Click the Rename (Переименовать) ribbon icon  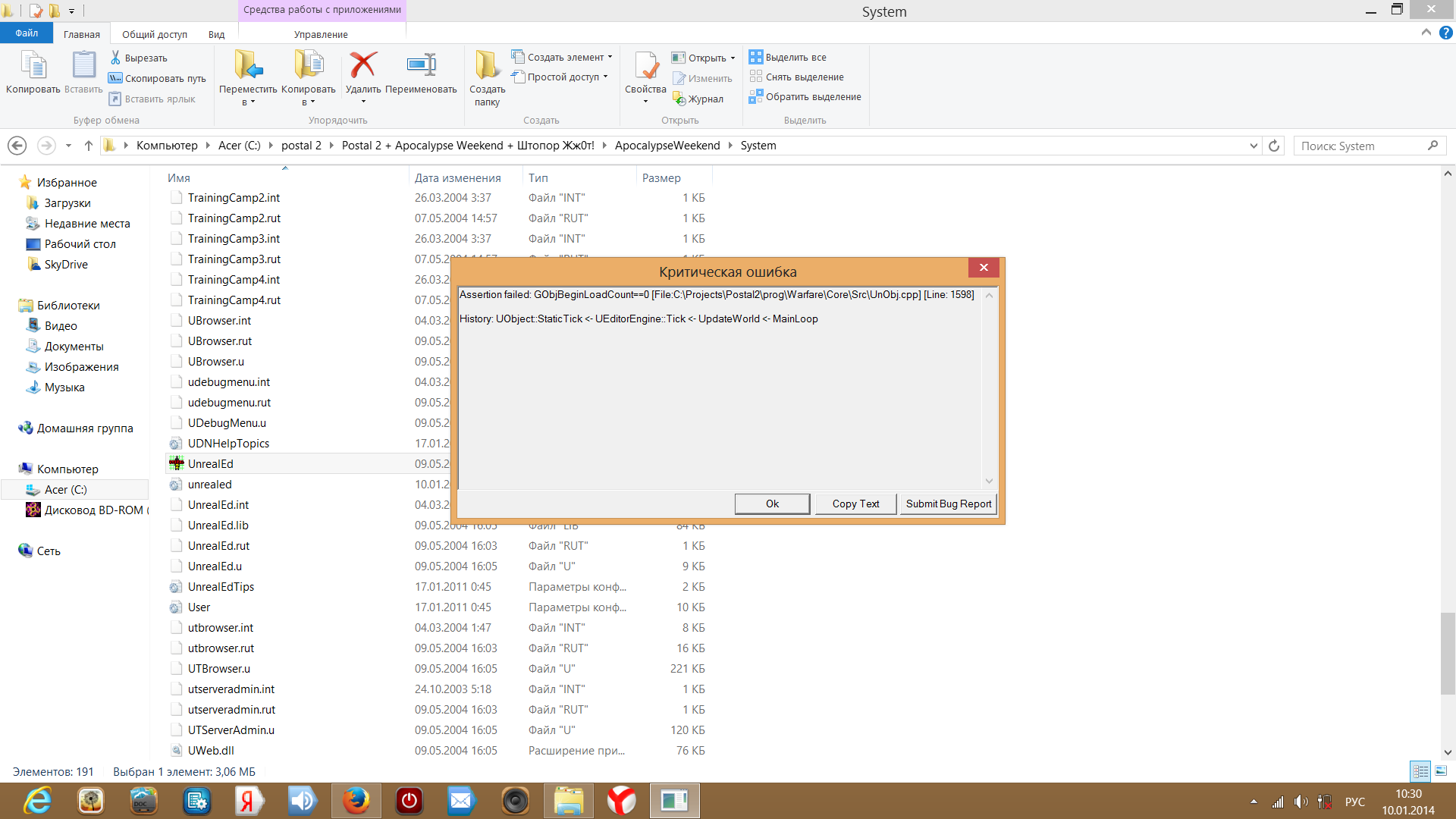tap(421, 65)
